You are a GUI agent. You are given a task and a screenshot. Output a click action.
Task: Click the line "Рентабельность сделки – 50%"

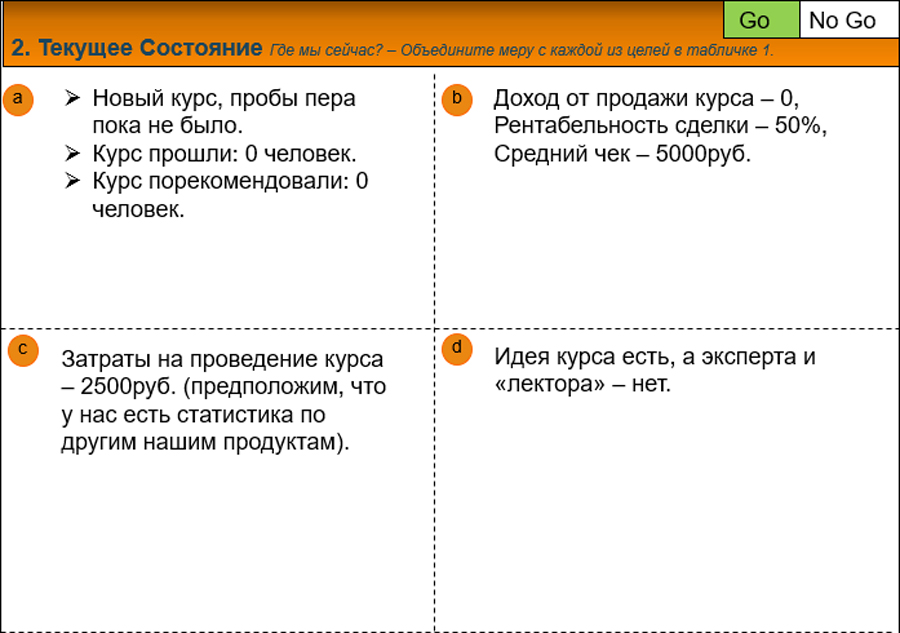point(661,127)
